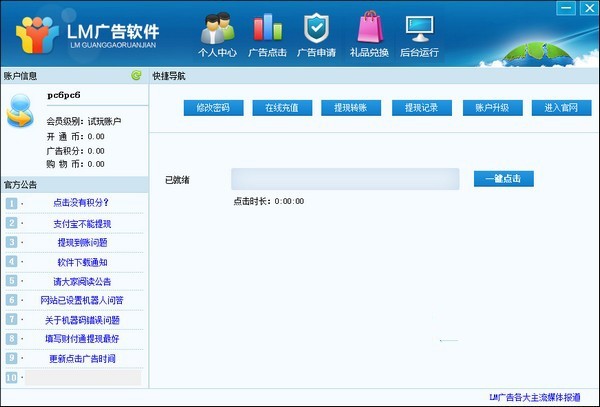
Task: Open the 礼品兑换 shopping bag icon
Action: point(369,34)
